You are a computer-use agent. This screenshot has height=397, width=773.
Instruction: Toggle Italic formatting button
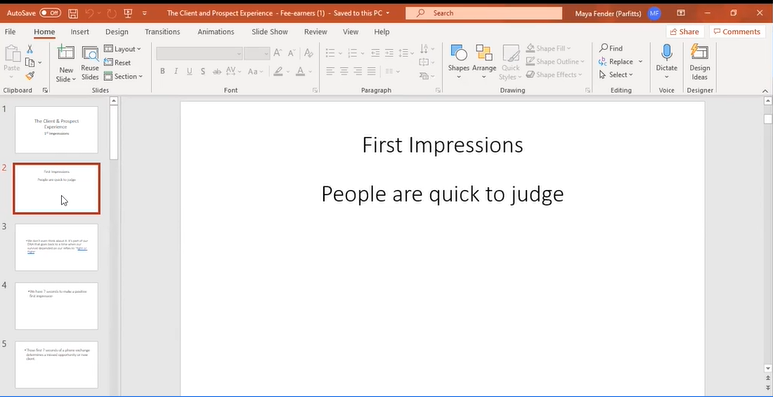[176, 72]
